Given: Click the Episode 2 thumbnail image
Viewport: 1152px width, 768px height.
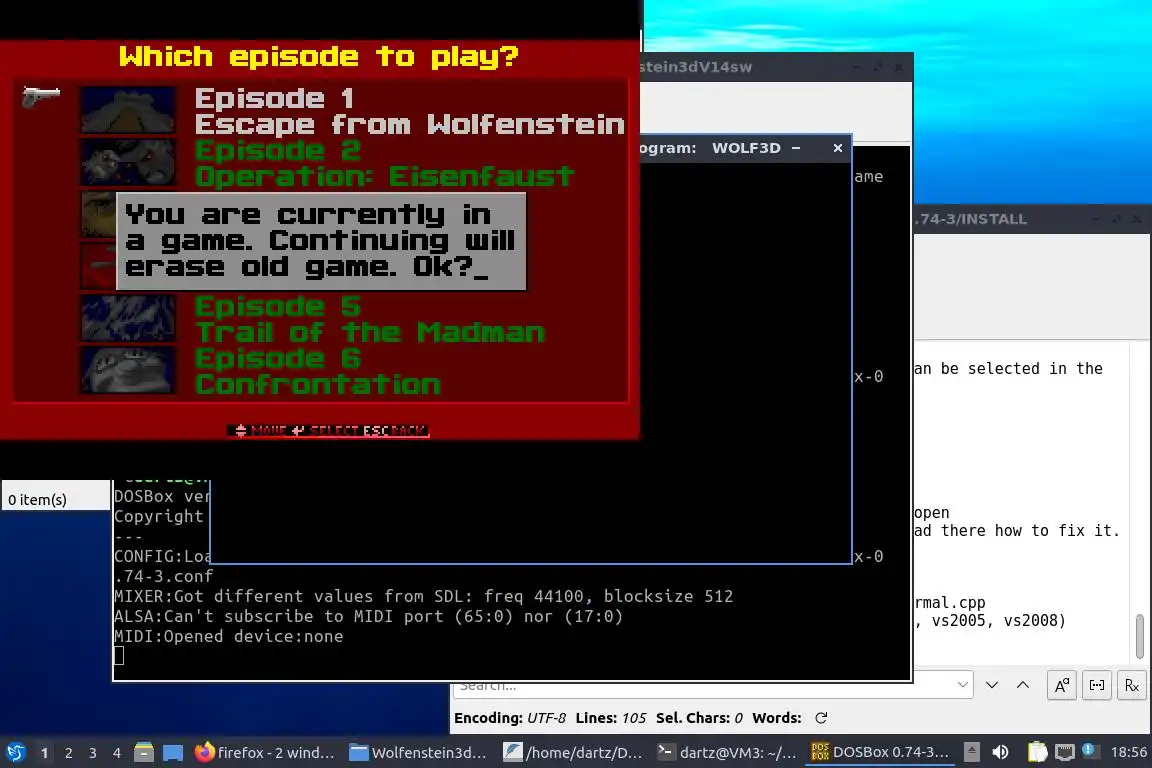Looking at the screenshot, I should (128, 162).
